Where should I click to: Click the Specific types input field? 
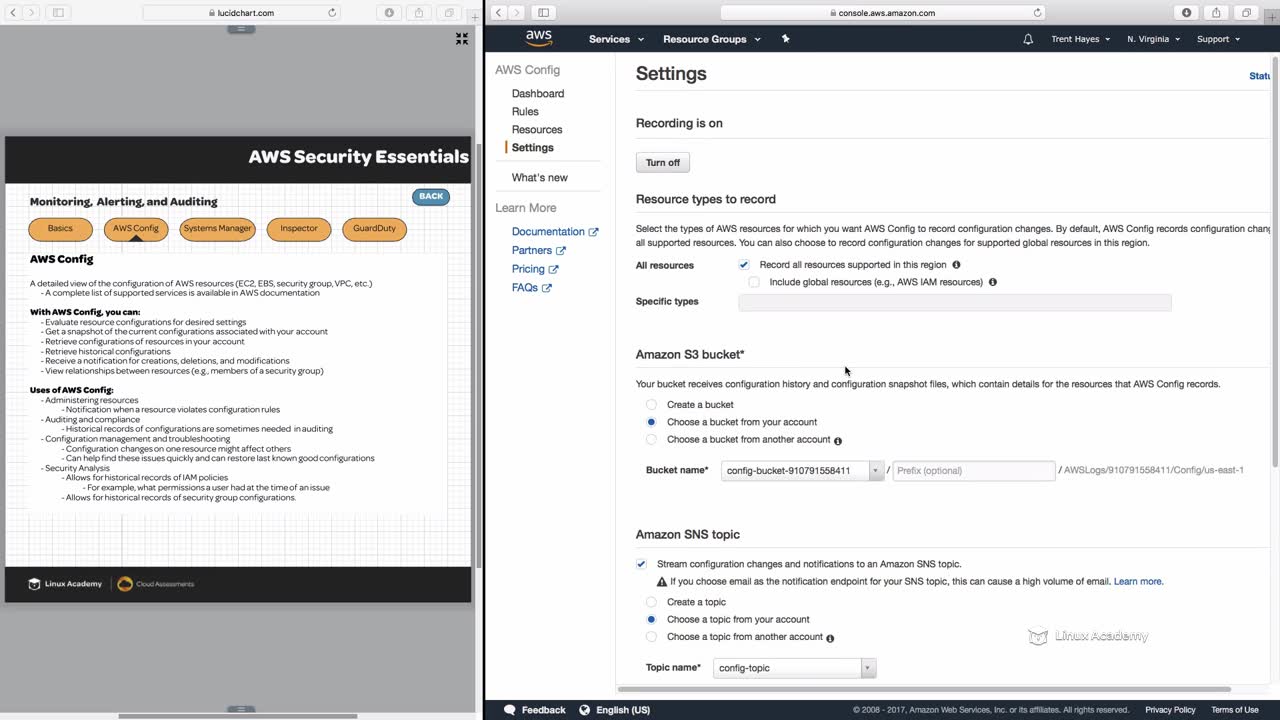tap(955, 302)
